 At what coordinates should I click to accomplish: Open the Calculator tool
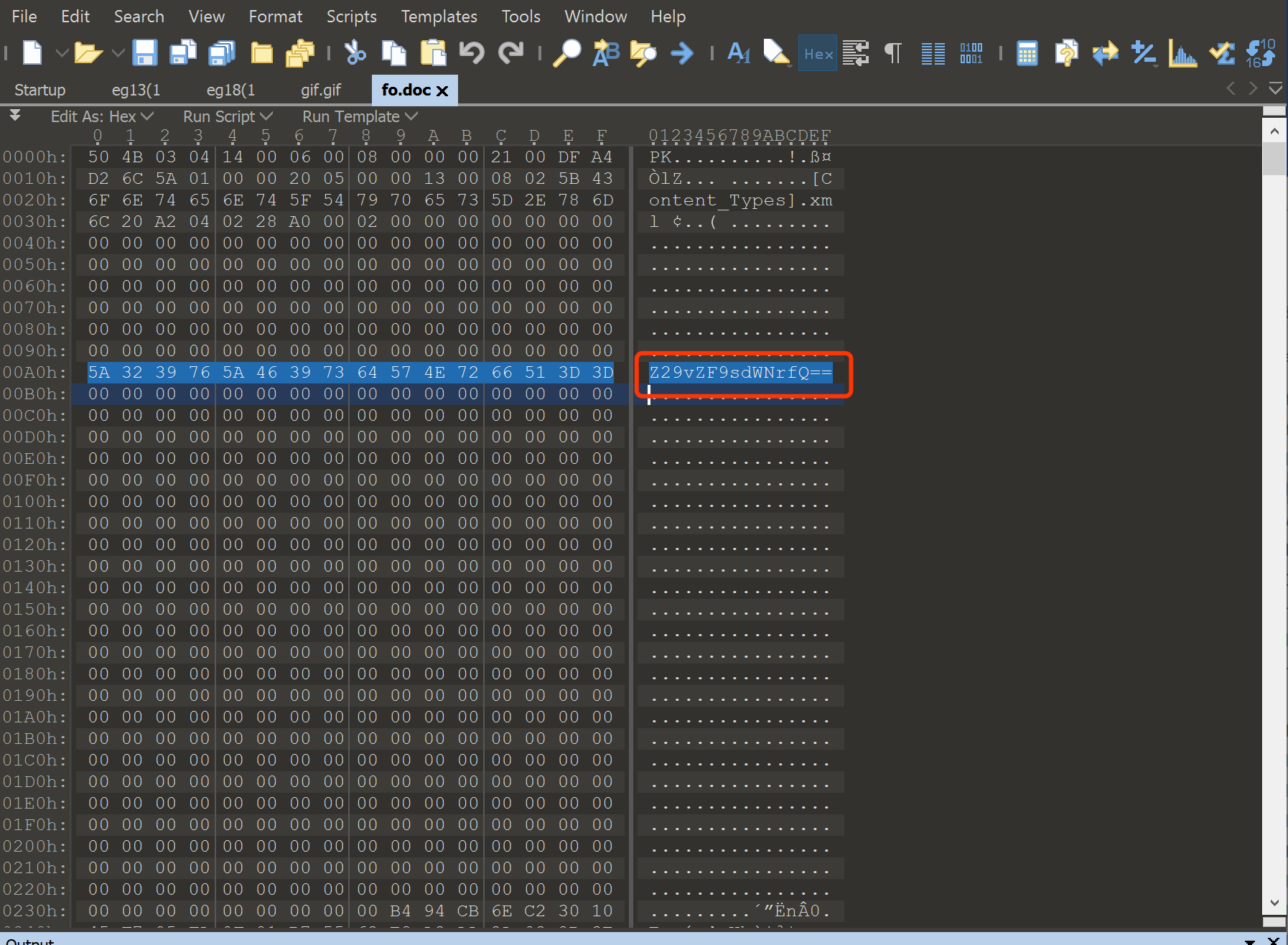click(1027, 53)
